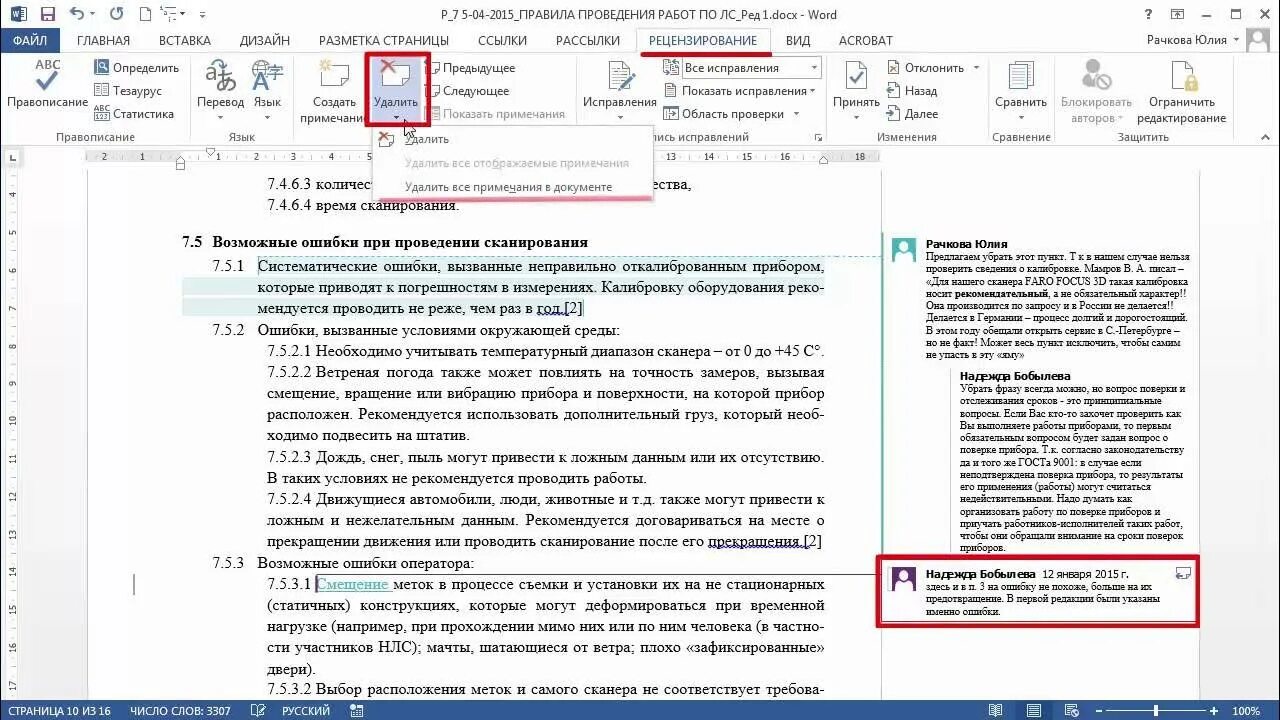Screen dimensions: 1280x720
Task: Click the Правописание spelling check icon
Action: point(46,77)
